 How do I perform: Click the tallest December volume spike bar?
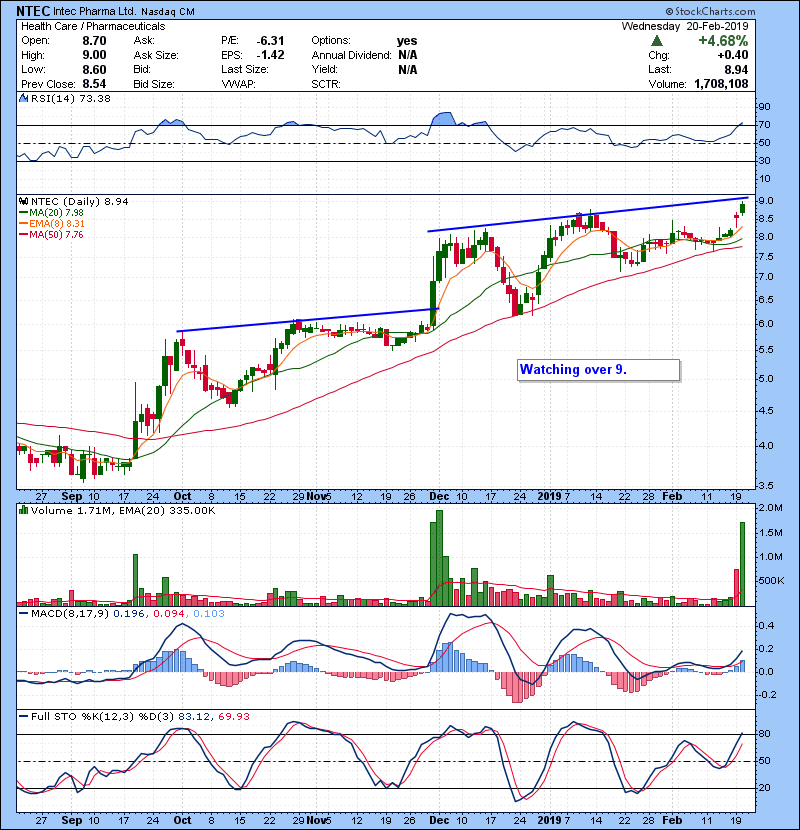tap(439, 558)
